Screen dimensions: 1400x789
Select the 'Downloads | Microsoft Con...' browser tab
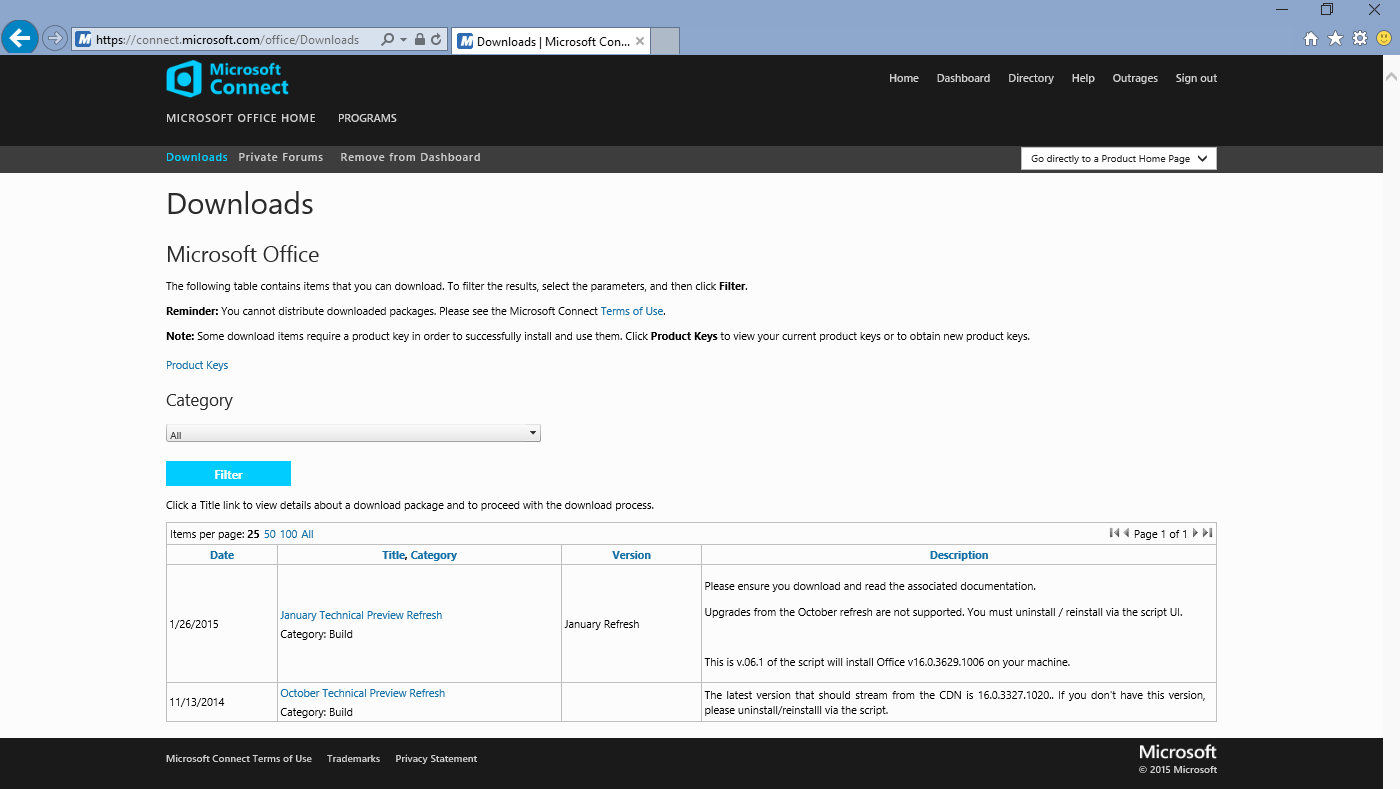click(551, 41)
